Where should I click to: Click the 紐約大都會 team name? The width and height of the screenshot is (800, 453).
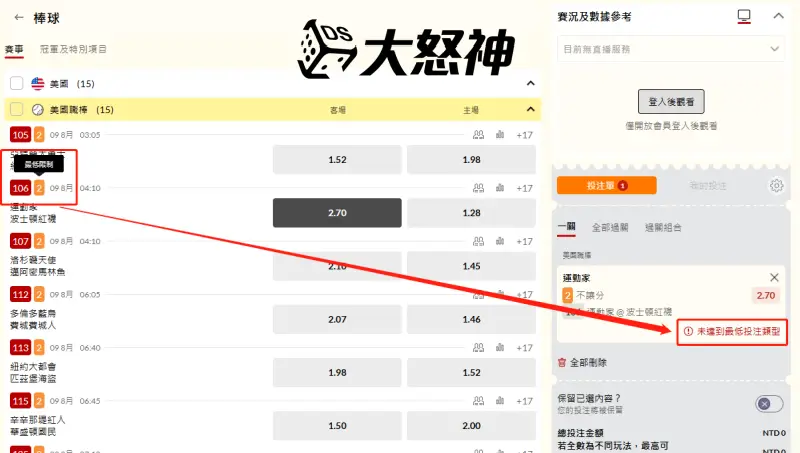click(33, 366)
